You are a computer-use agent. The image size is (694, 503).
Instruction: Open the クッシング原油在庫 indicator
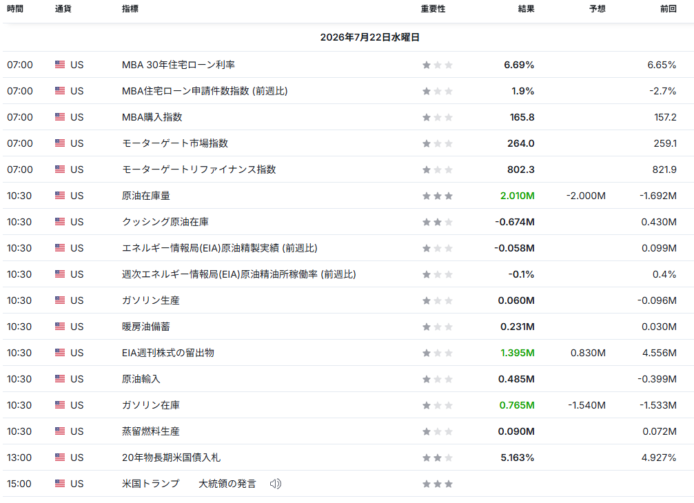click(165, 222)
